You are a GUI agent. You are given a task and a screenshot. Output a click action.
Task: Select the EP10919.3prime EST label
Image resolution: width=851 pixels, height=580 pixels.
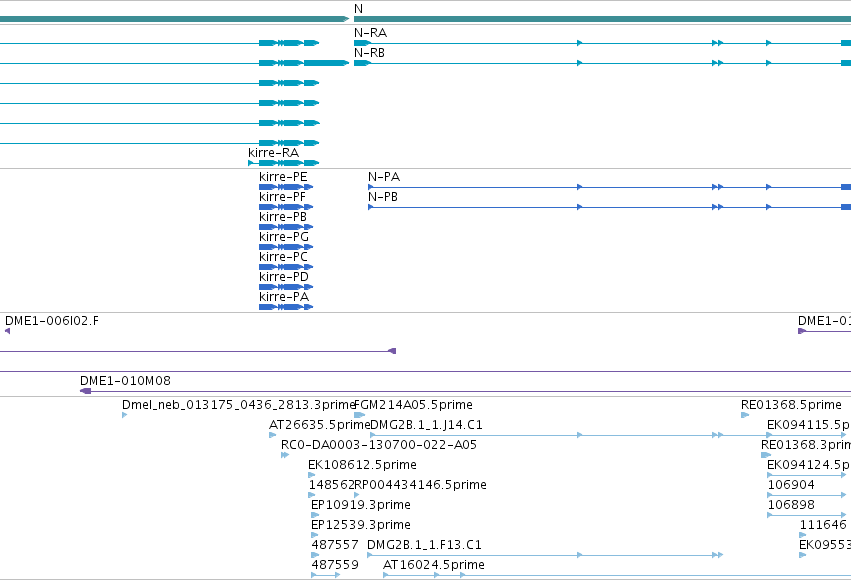(360, 505)
